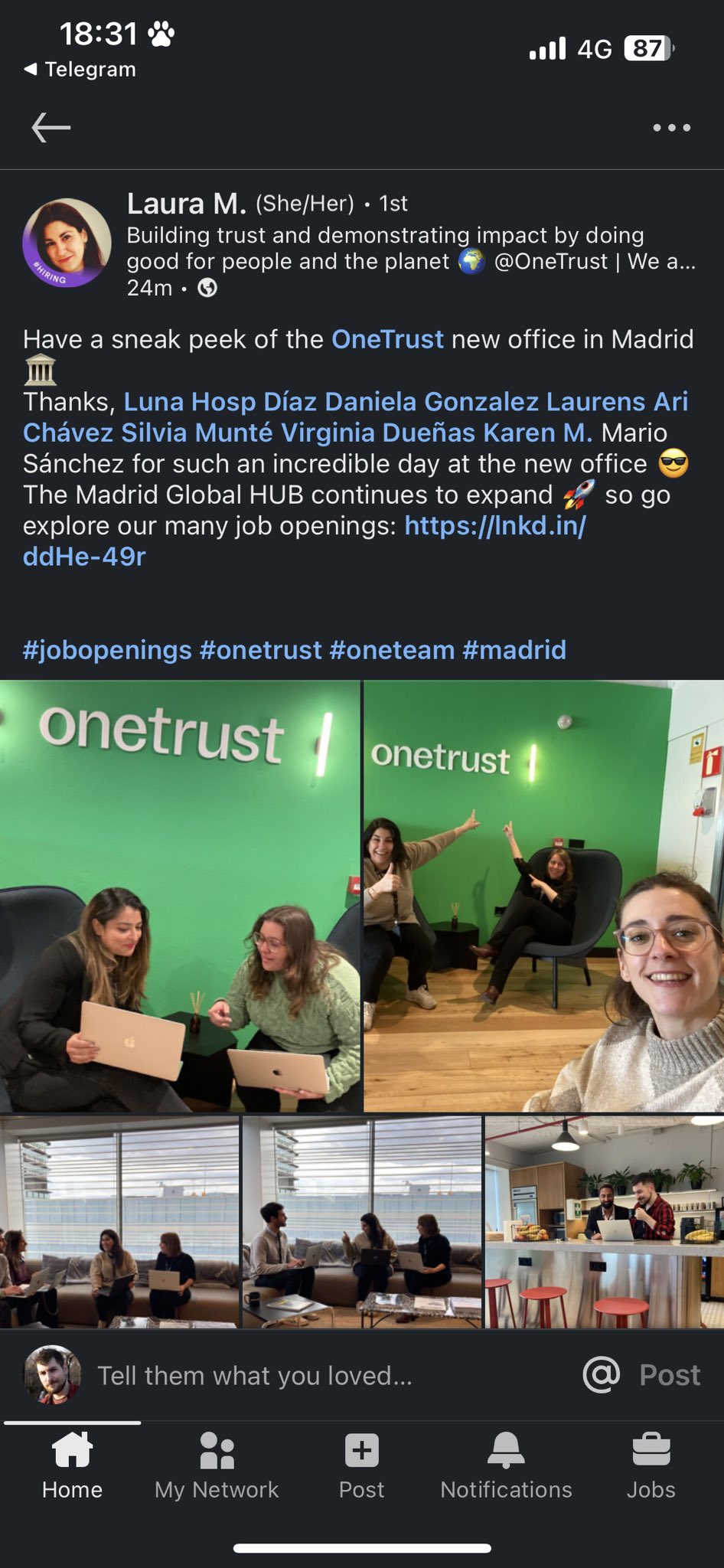Screen dimensions: 724x1568
Task: Tap the mention @ icon in comment bar
Action: coord(602,1375)
